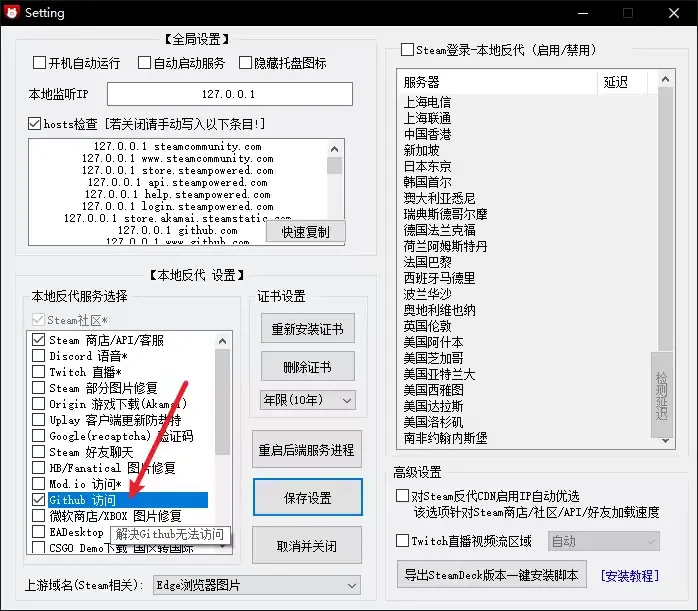The height and width of the screenshot is (611, 698).
Task: Check Steam登录-本地反代 option
Action: [x=407, y=50]
